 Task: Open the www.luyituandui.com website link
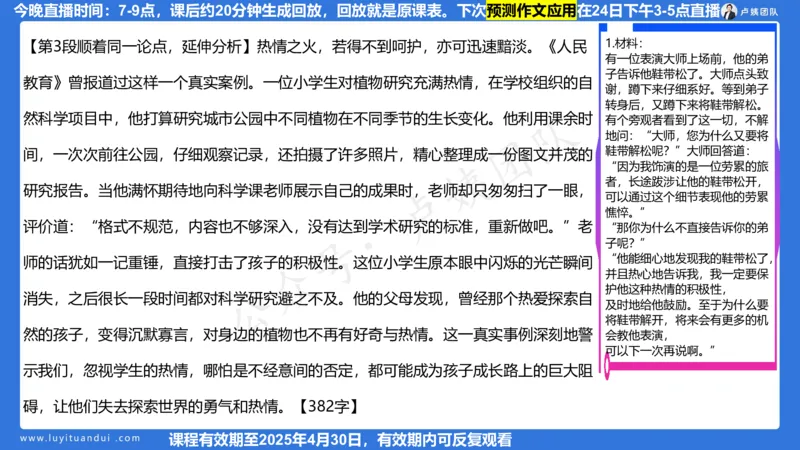pos(80,438)
